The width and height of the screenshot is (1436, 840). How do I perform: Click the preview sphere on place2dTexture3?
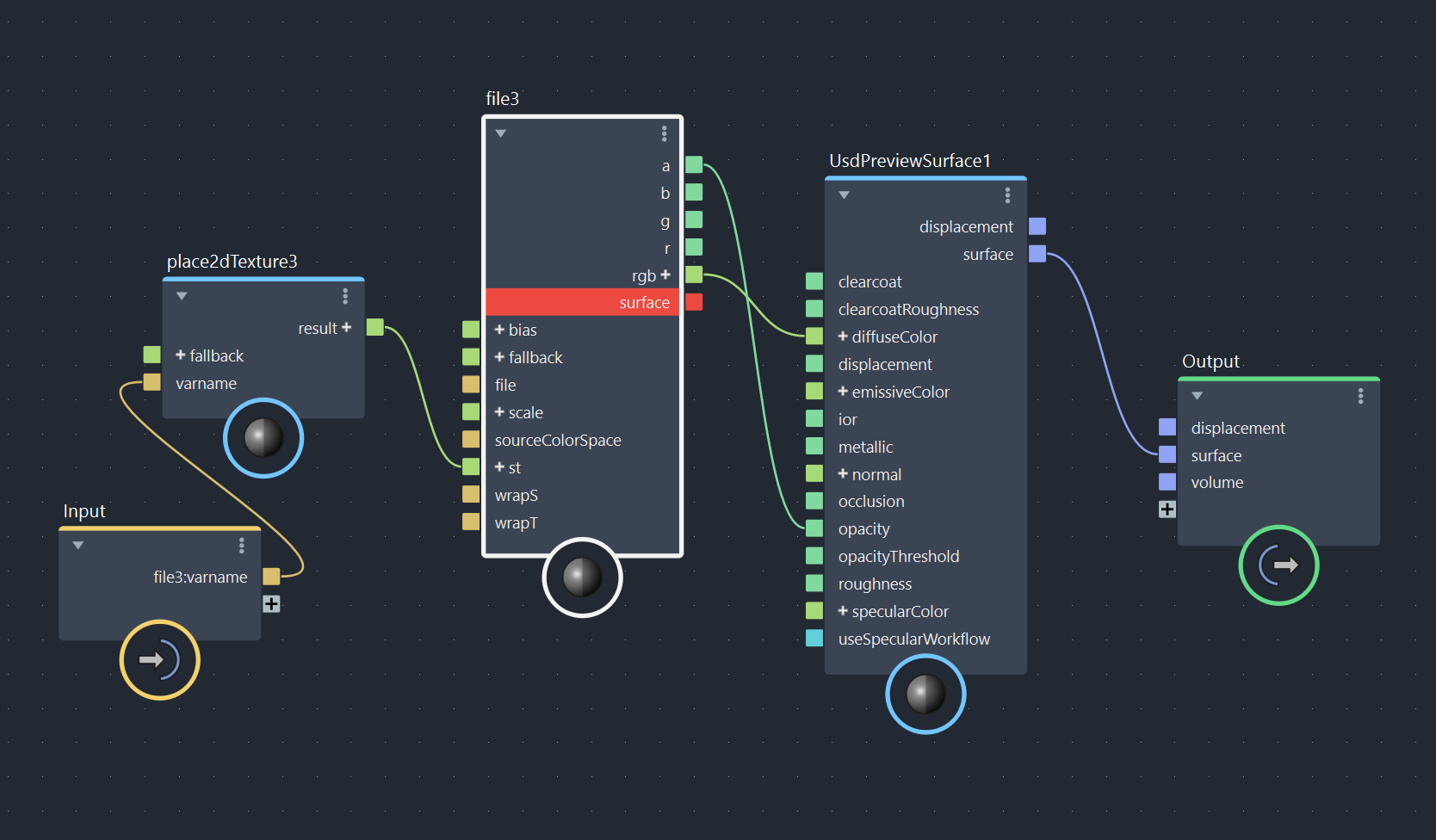(263, 438)
